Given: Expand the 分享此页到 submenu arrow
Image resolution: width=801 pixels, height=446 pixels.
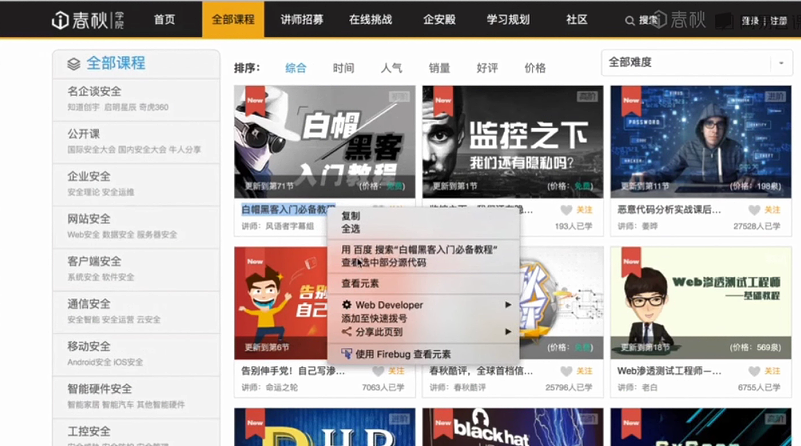Looking at the screenshot, I should tap(508, 332).
